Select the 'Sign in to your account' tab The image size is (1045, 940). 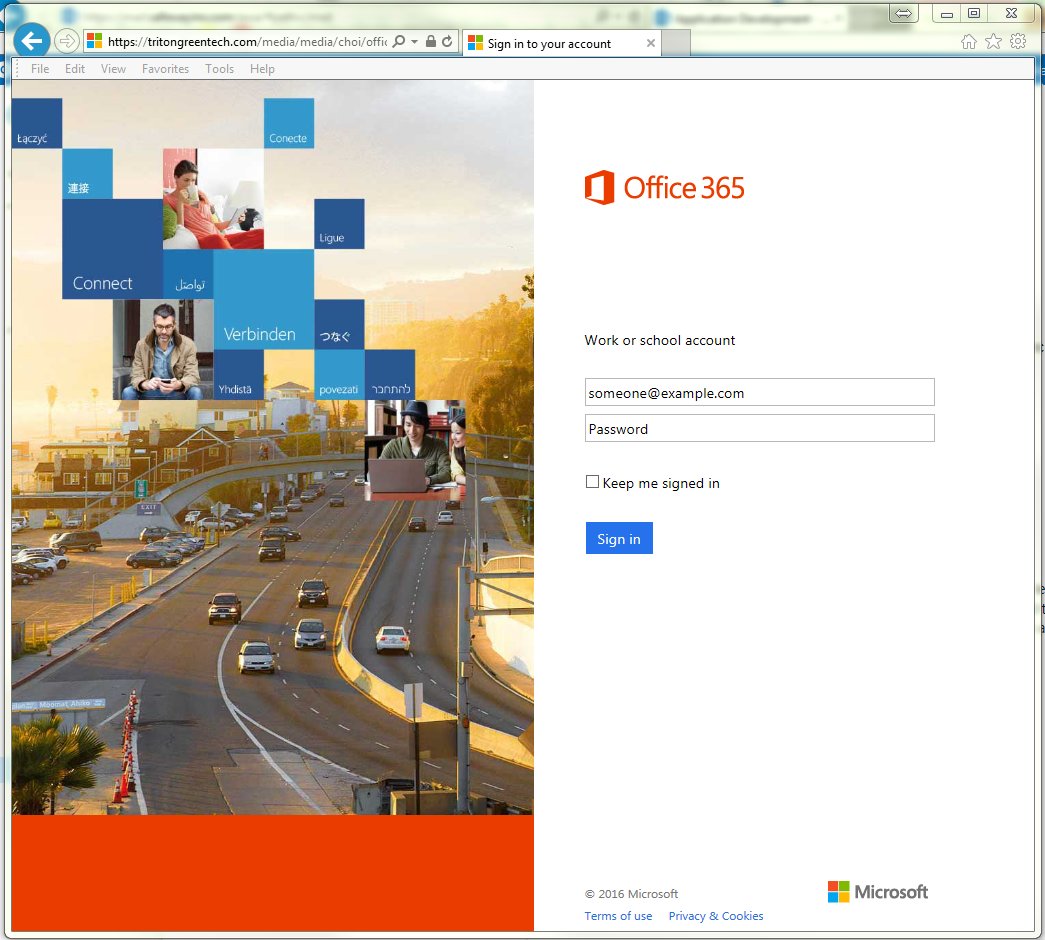click(561, 43)
